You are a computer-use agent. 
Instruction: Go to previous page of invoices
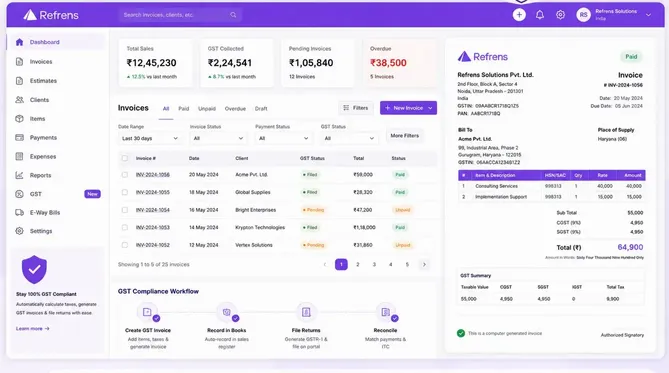pos(325,265)
